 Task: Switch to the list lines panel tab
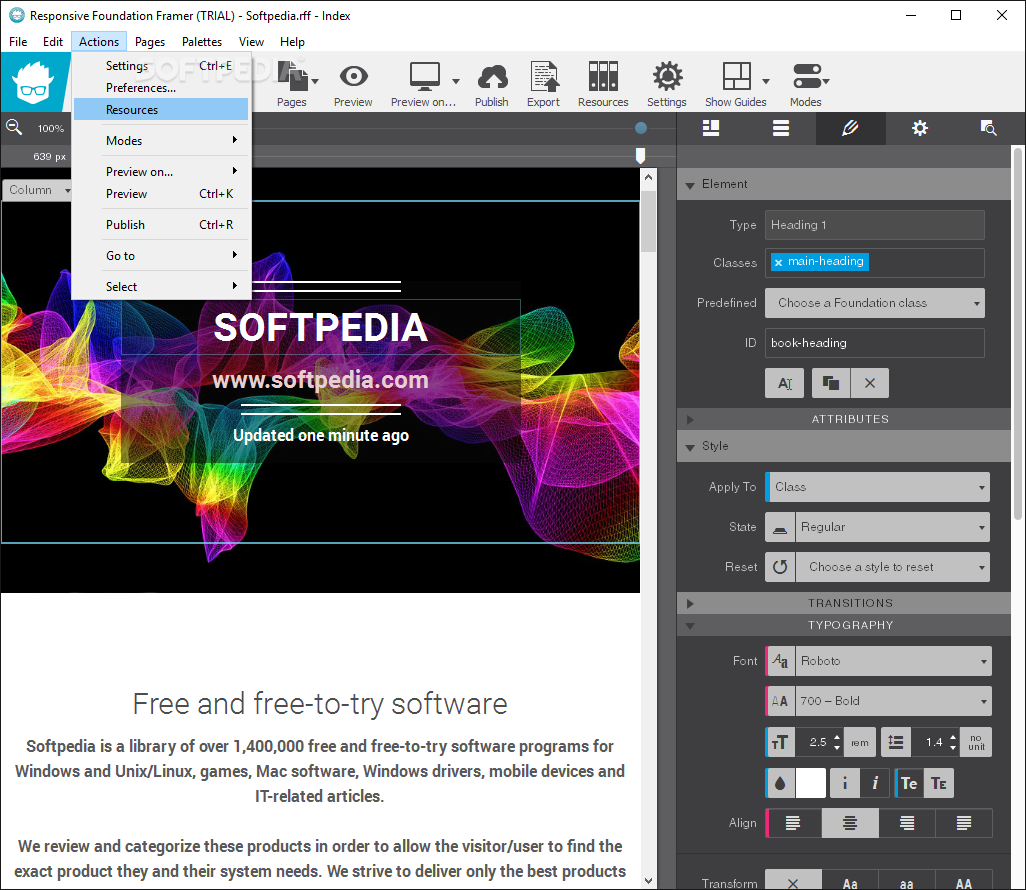pos(781,128)
